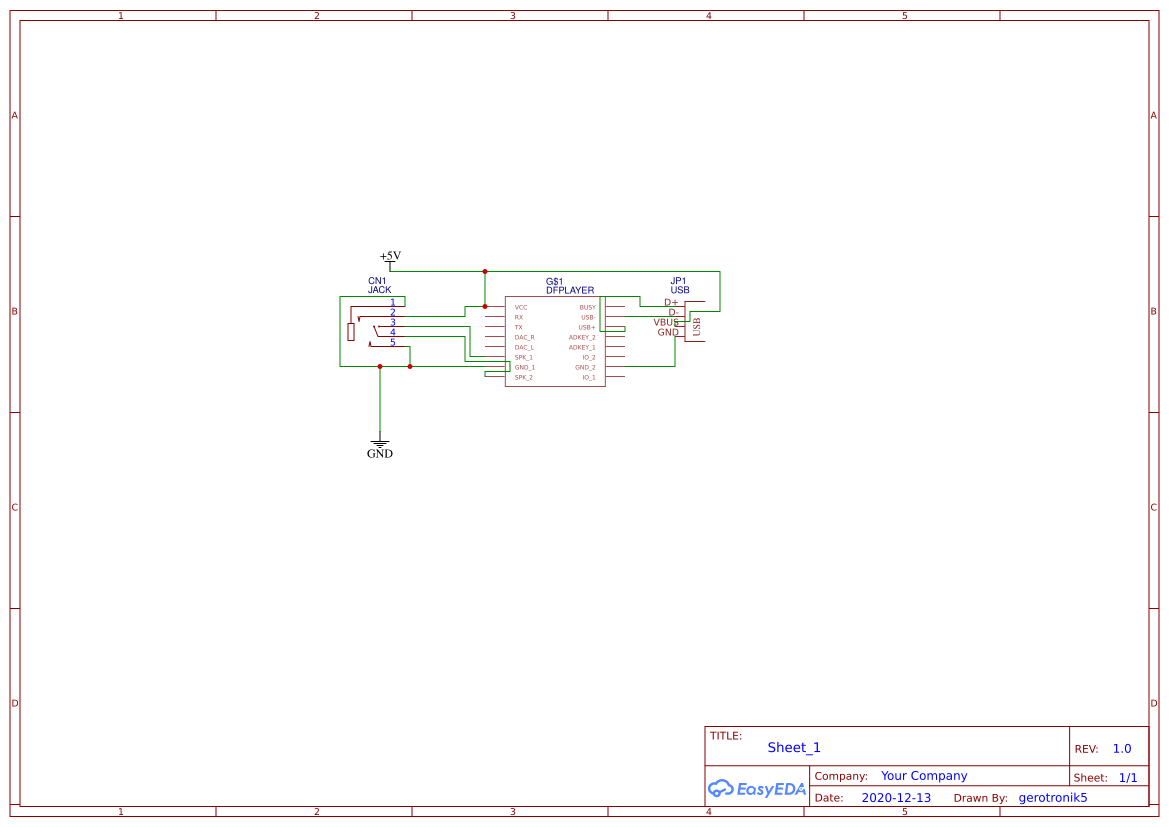
Task: Click the switch contact inside JACK CN1
Action: (x=377, y=329)
